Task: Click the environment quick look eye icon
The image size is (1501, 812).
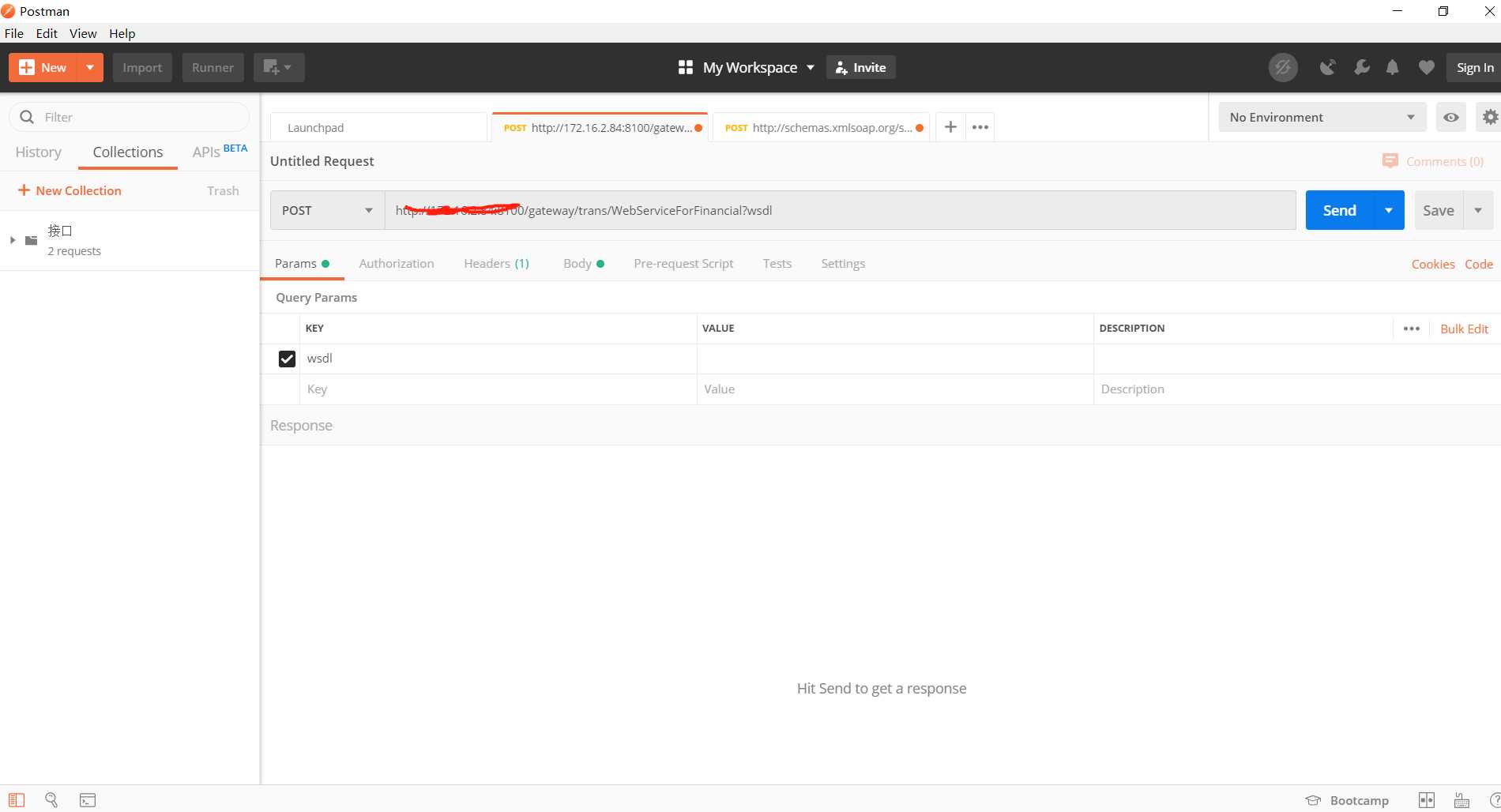Action: pos(1451,117)
